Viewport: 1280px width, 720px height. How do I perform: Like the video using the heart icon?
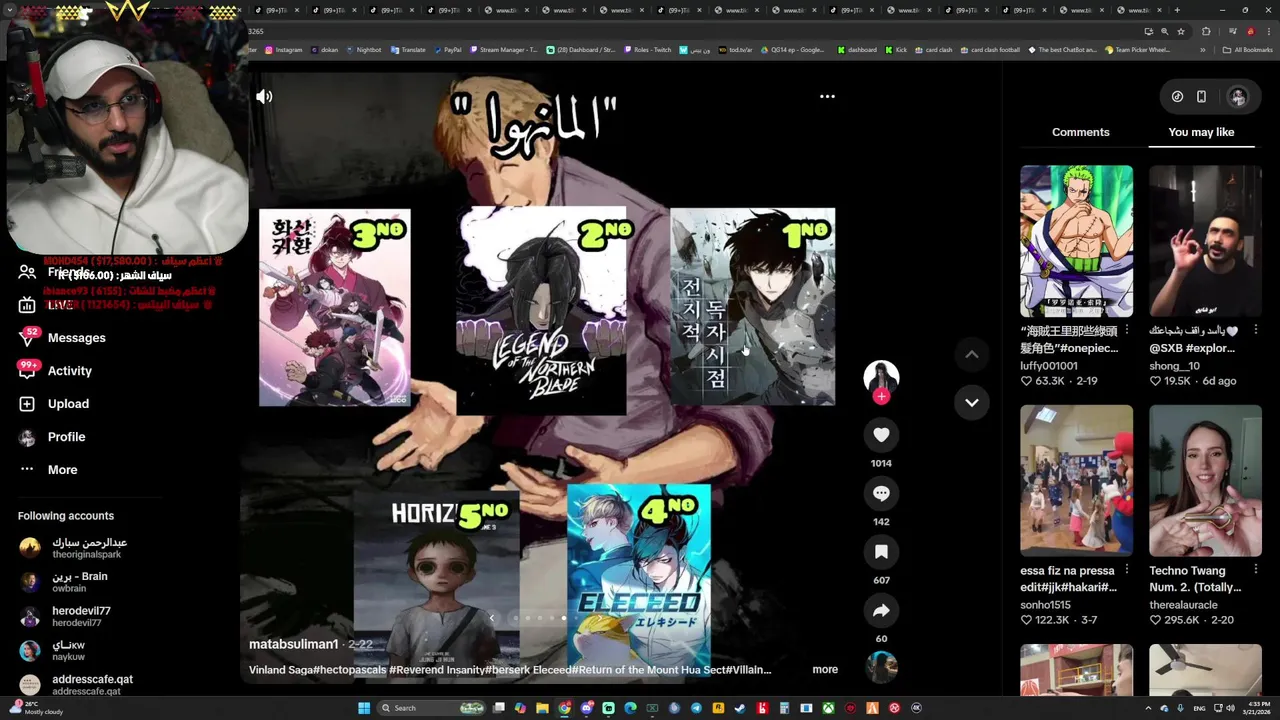[x=881, y=435]
